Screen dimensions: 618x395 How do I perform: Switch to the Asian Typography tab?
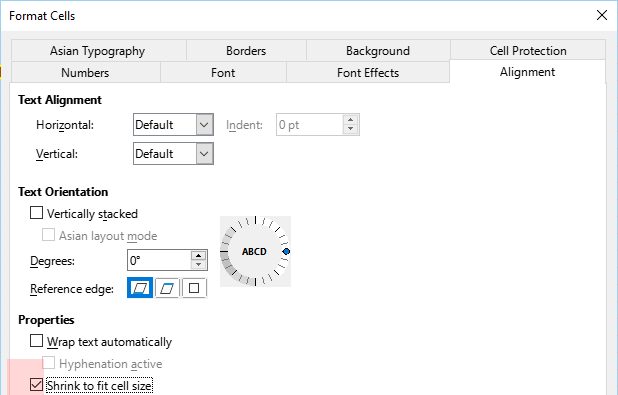(98, 51)
